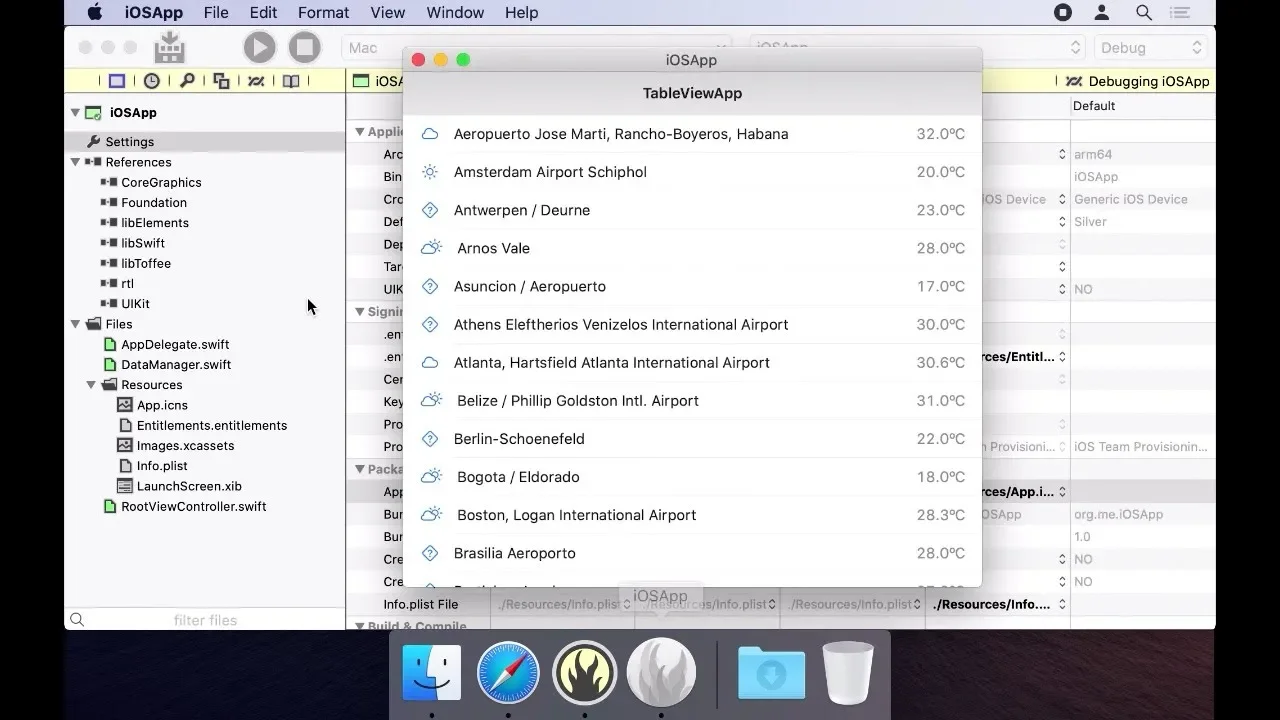The width and height of the screenshot is (1280, 720).
Task: Open the Help menu
Action: [522, 12]
